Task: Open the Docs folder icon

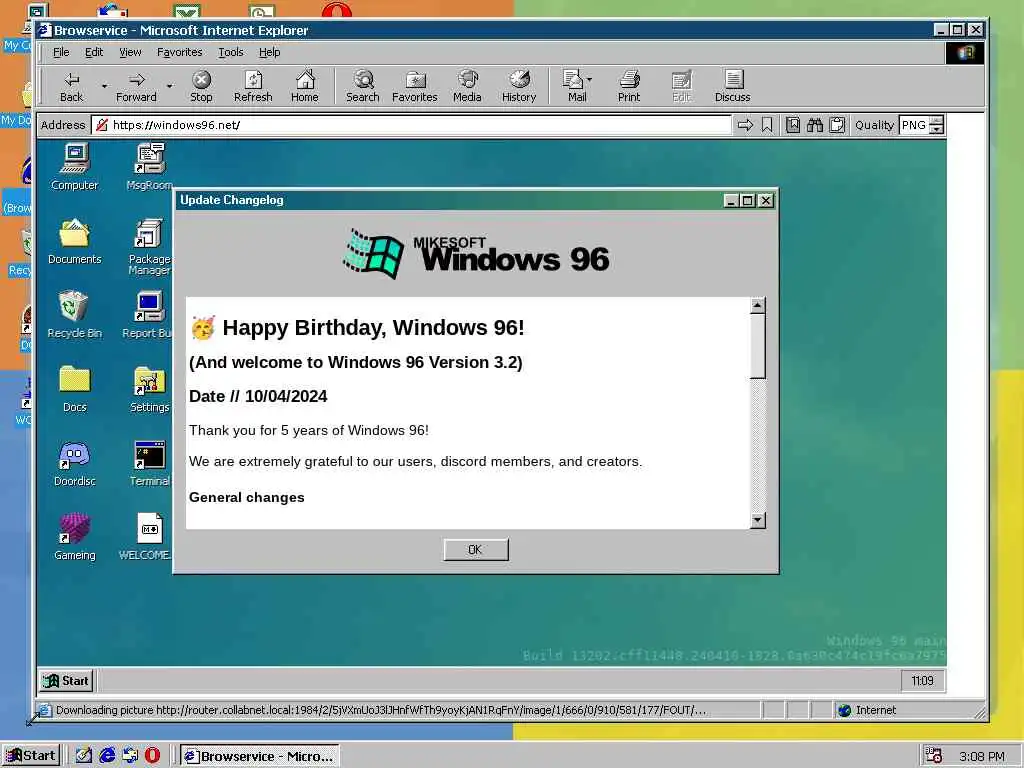Action: click(74, 389)
